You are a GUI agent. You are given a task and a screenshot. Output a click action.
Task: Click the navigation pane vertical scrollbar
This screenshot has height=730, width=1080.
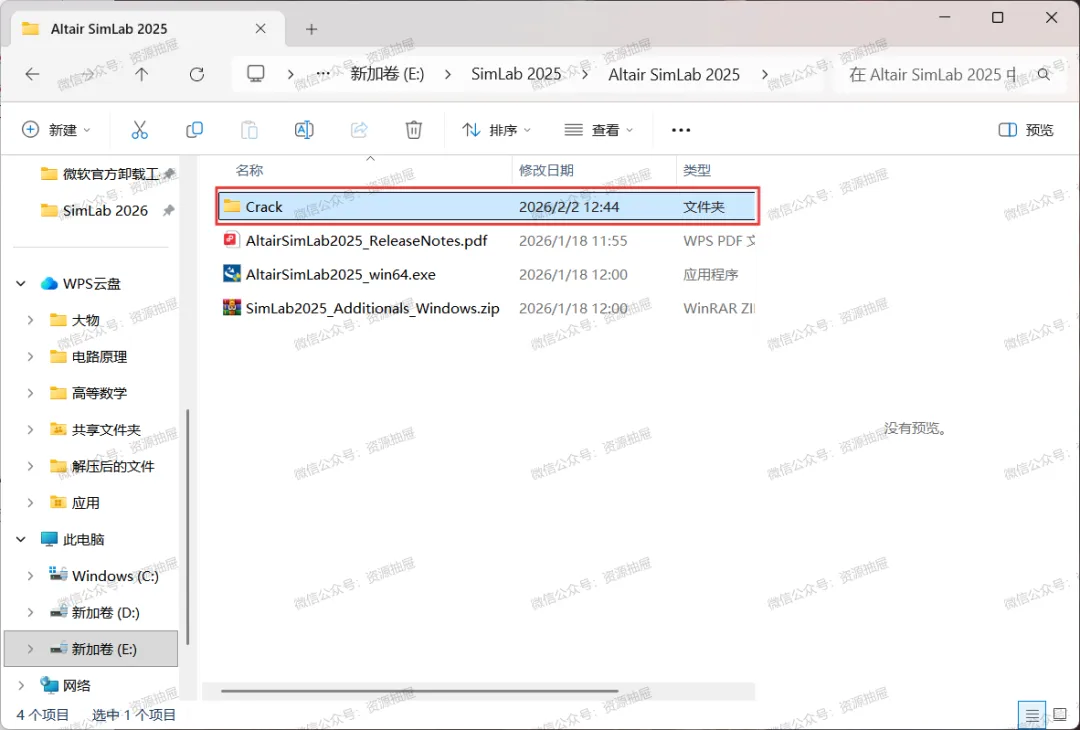(x=187, y=527)
